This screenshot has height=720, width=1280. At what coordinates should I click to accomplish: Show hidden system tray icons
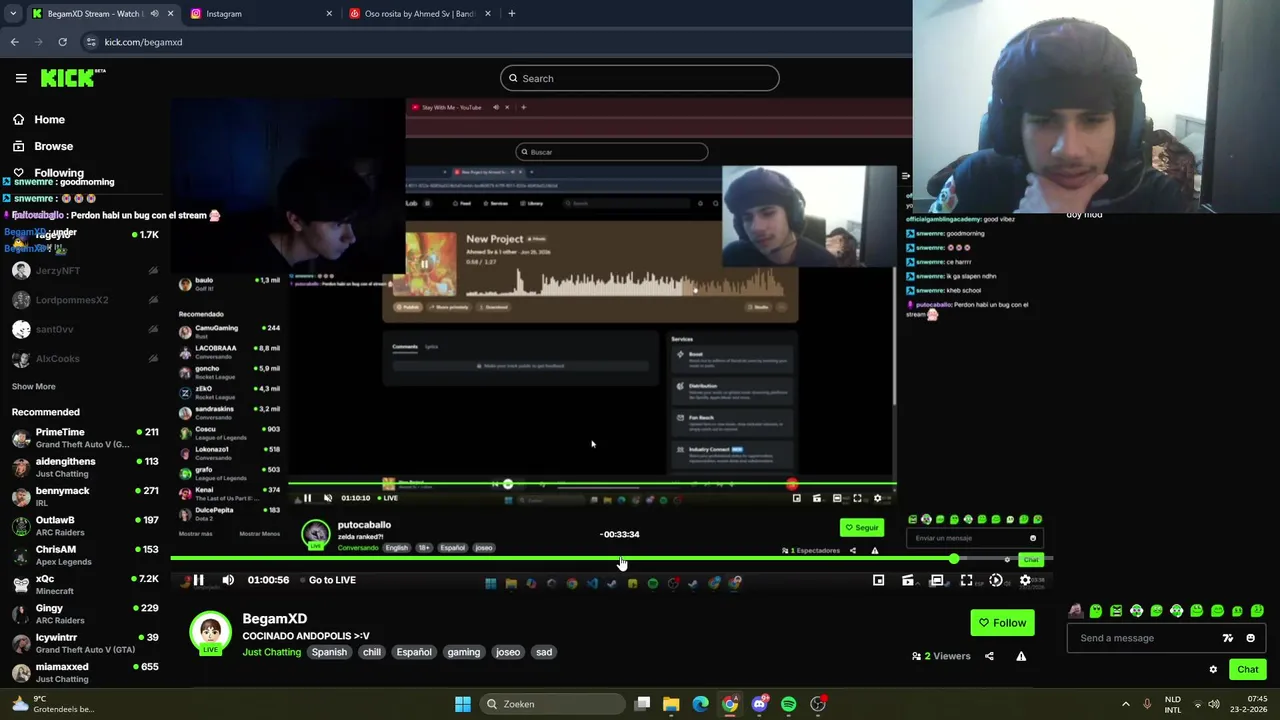1126,704
